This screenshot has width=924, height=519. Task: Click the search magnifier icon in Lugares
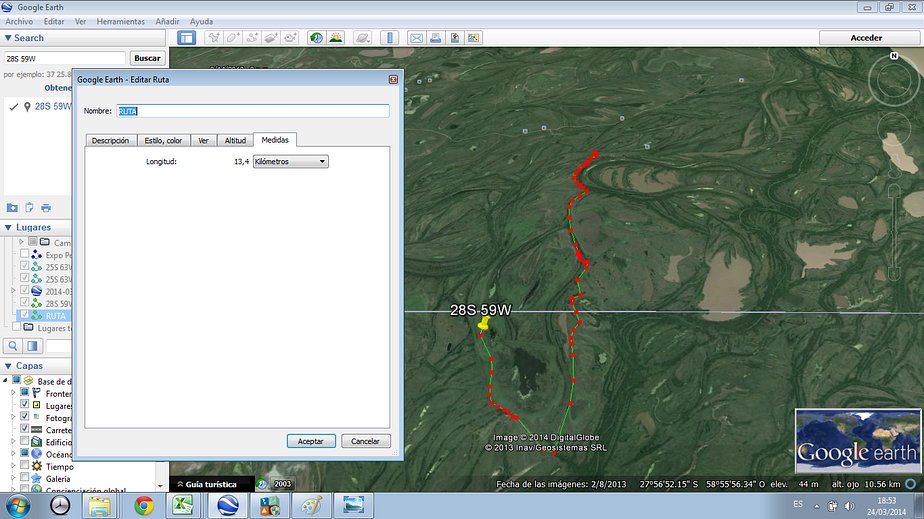(13, 346)
